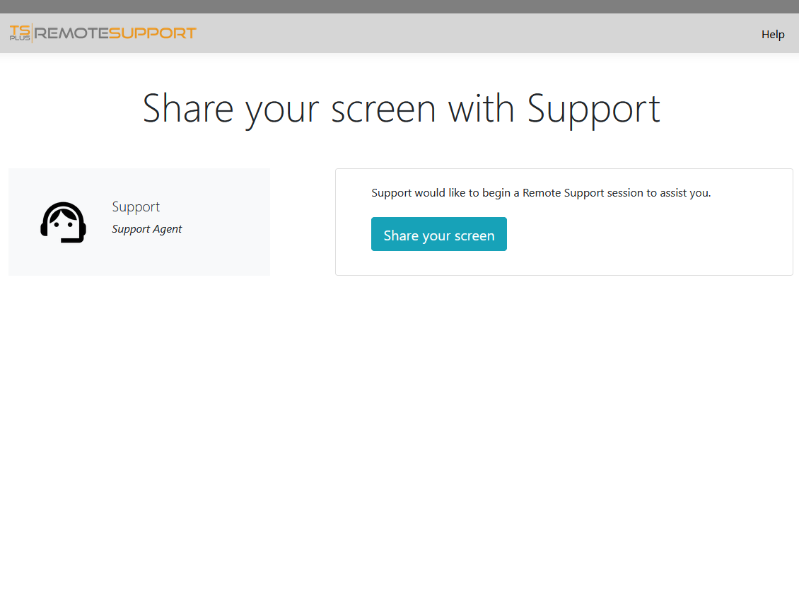Click the dark gray strip at top
800x600 pixels.
coord(400,7)
